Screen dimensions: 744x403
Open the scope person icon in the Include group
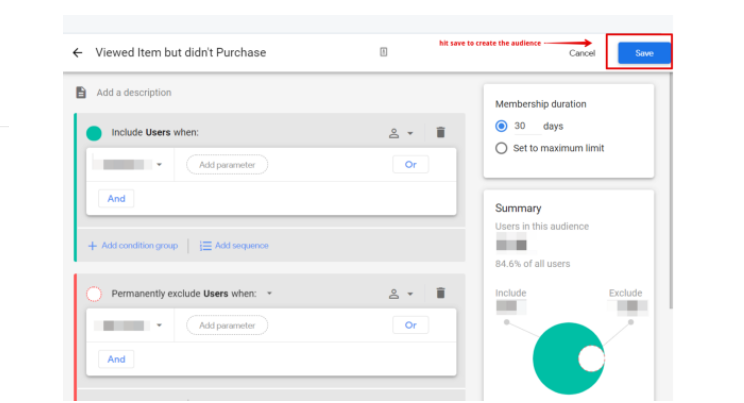coord(394,133)
